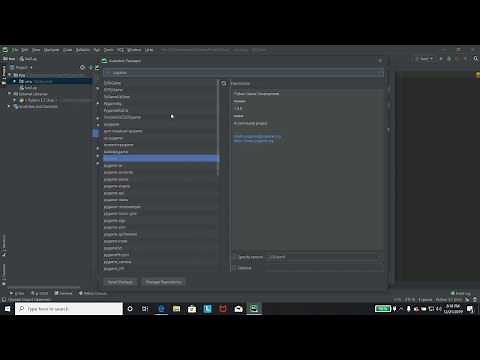
Task: Expand the project root folder
Action: click(x=10, y=75)
